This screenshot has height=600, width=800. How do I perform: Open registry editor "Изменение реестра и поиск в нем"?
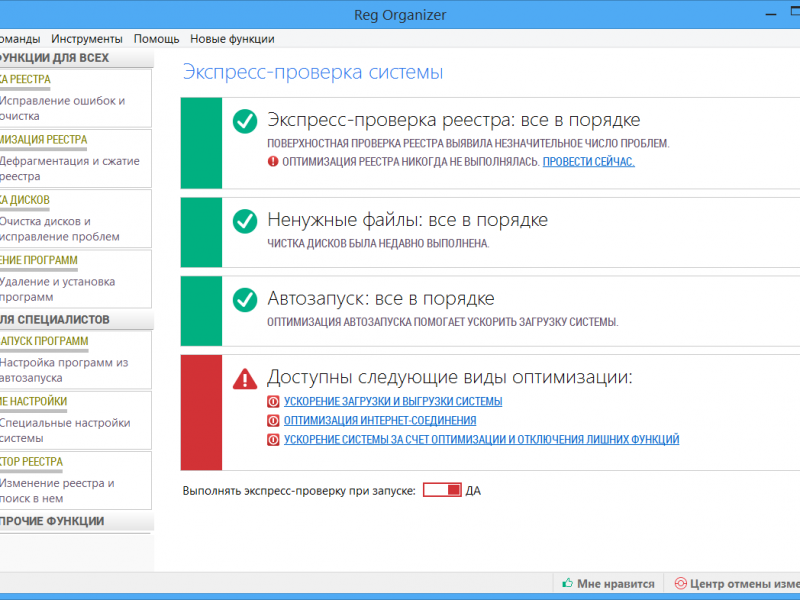(x=76, y=481)
